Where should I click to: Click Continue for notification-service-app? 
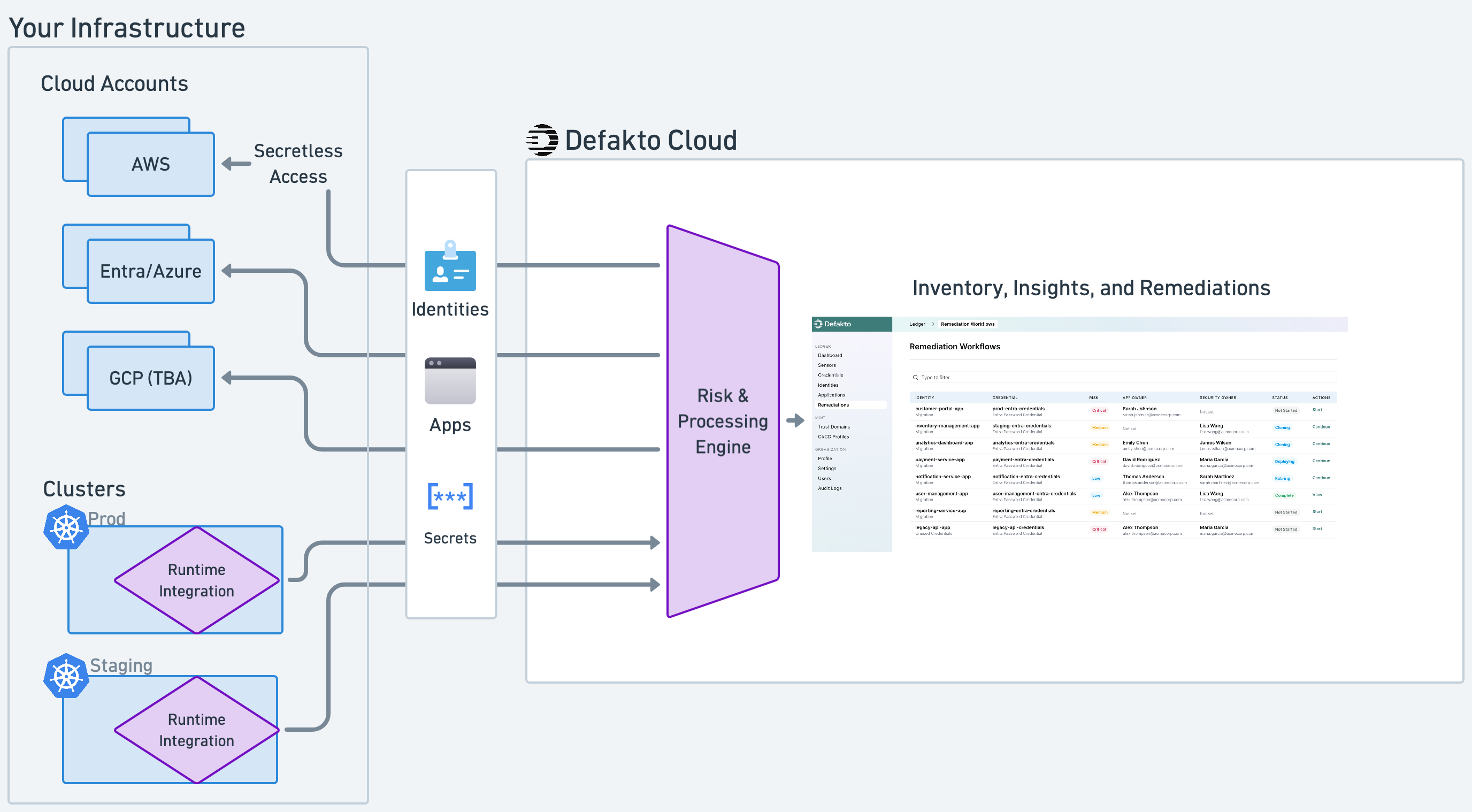pos(1321,478)
